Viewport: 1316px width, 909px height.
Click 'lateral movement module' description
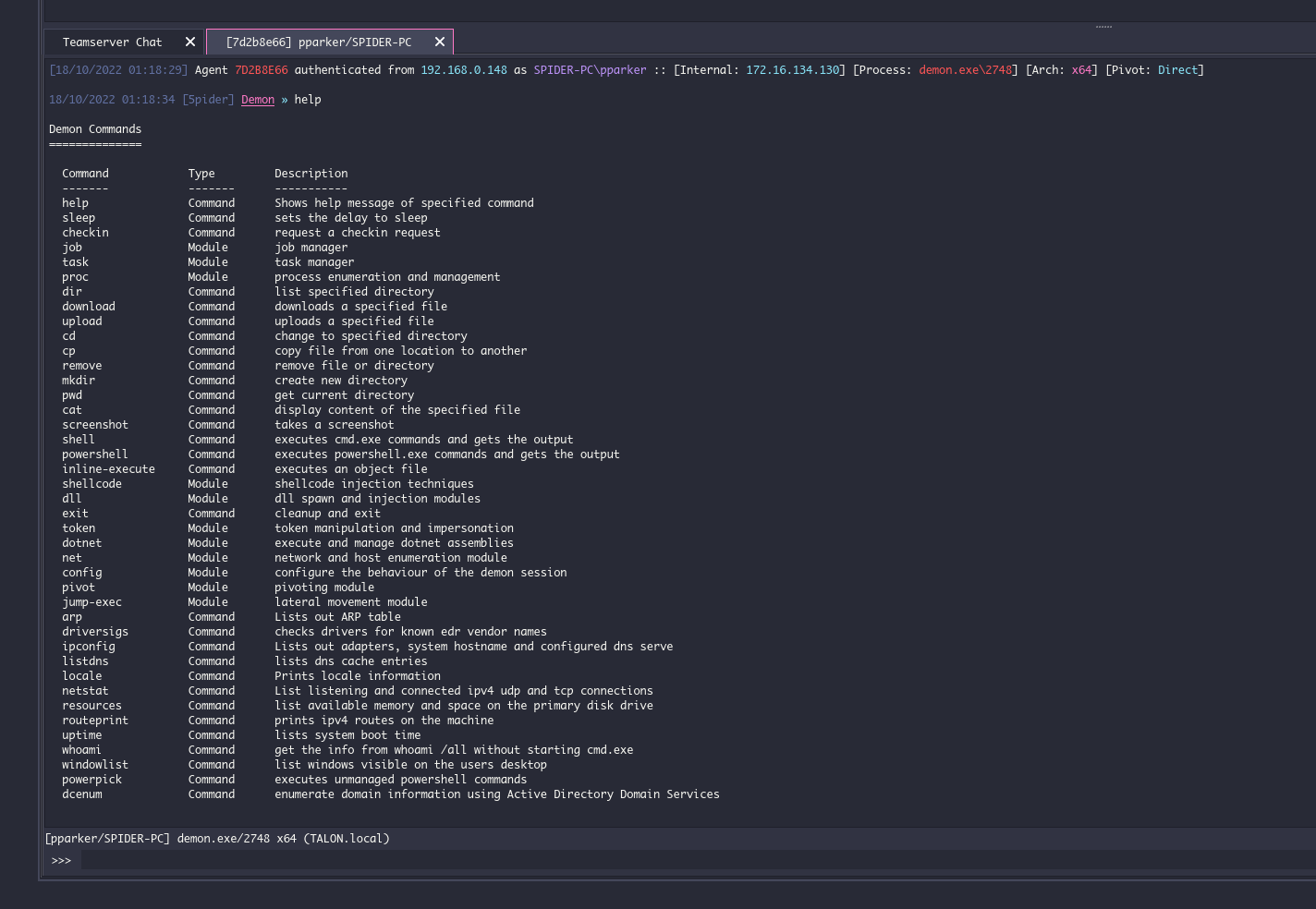pyautogui.click(x=351, y=602)
